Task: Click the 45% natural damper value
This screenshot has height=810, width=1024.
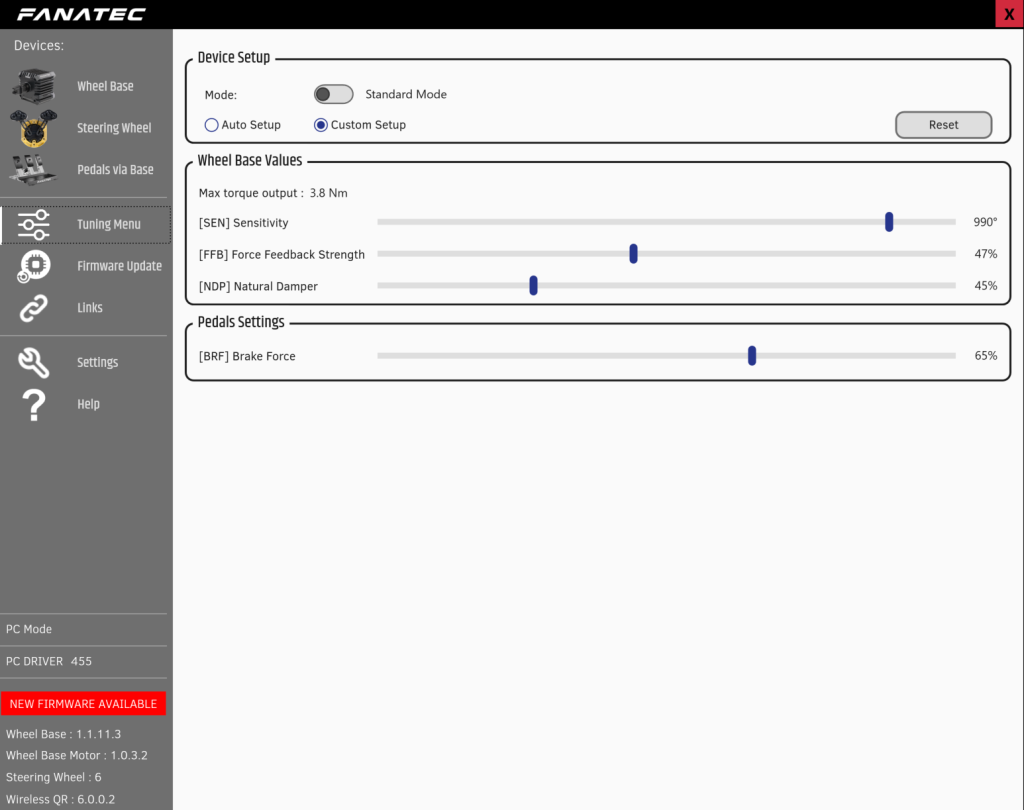Action: (x=985, y=285)
